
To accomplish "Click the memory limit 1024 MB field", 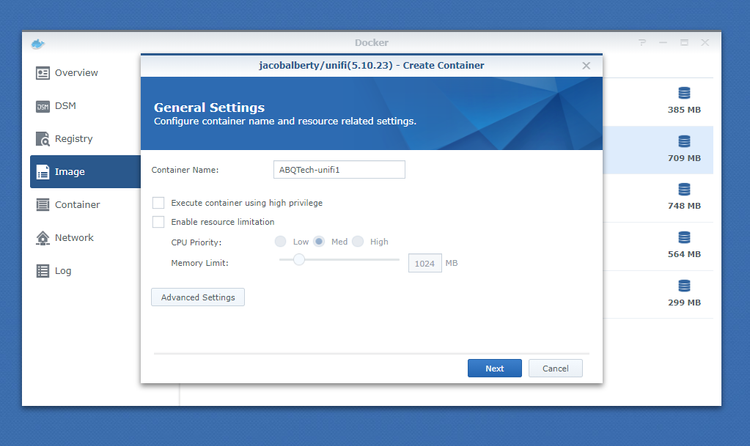I will click(425, 263).
